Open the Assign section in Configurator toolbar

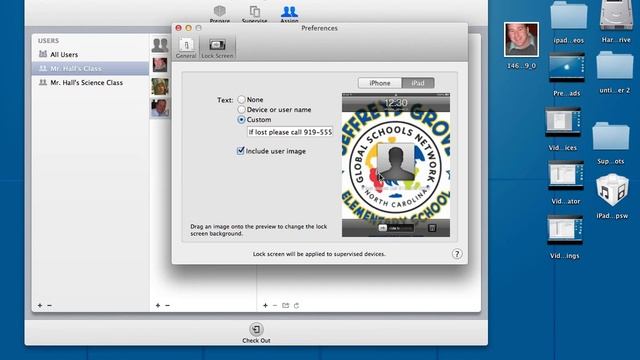pyautogui.click(x=289, y=13)
